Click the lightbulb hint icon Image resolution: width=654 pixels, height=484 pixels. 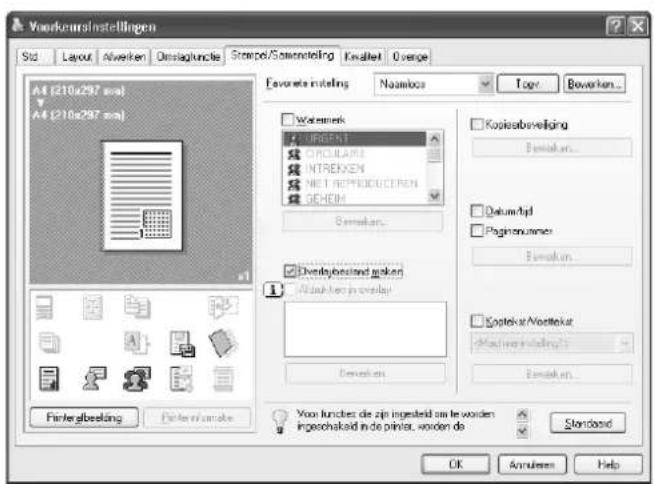click(x=280, y=421)
